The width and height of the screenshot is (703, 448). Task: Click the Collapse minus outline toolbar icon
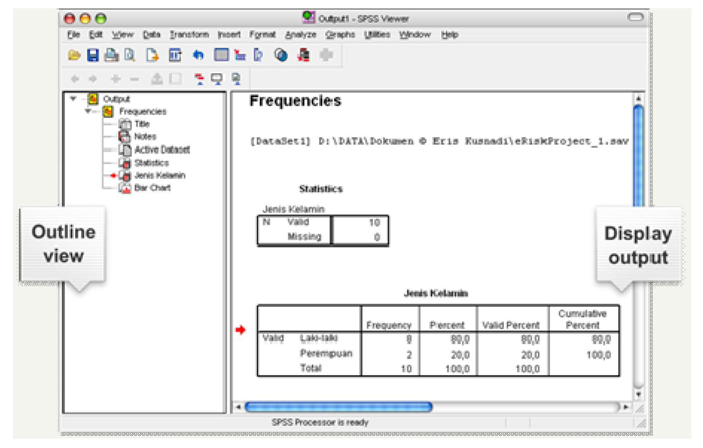click(134, 79)
